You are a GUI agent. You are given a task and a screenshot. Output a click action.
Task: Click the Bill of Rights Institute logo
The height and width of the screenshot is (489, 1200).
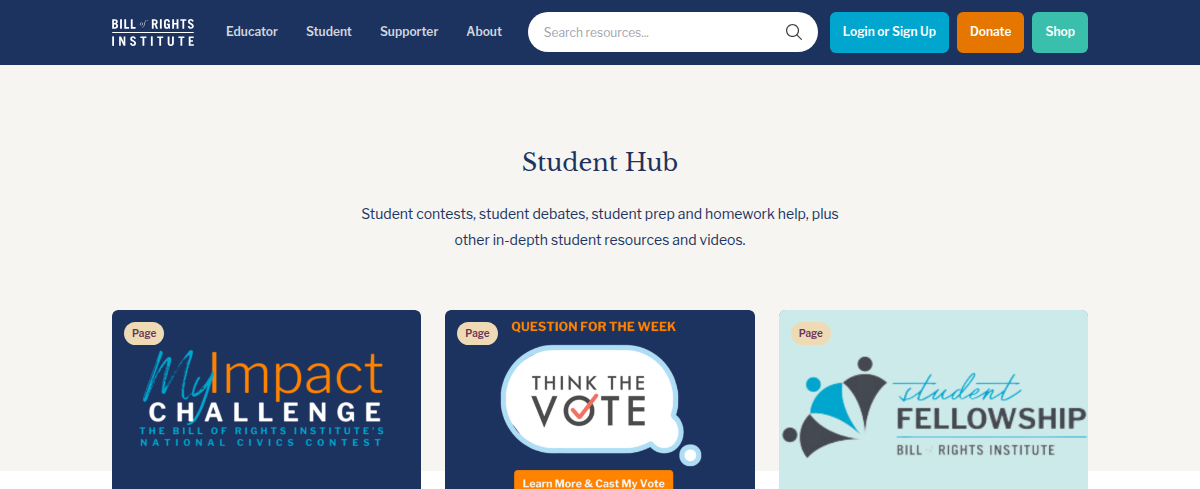(153, 32)
